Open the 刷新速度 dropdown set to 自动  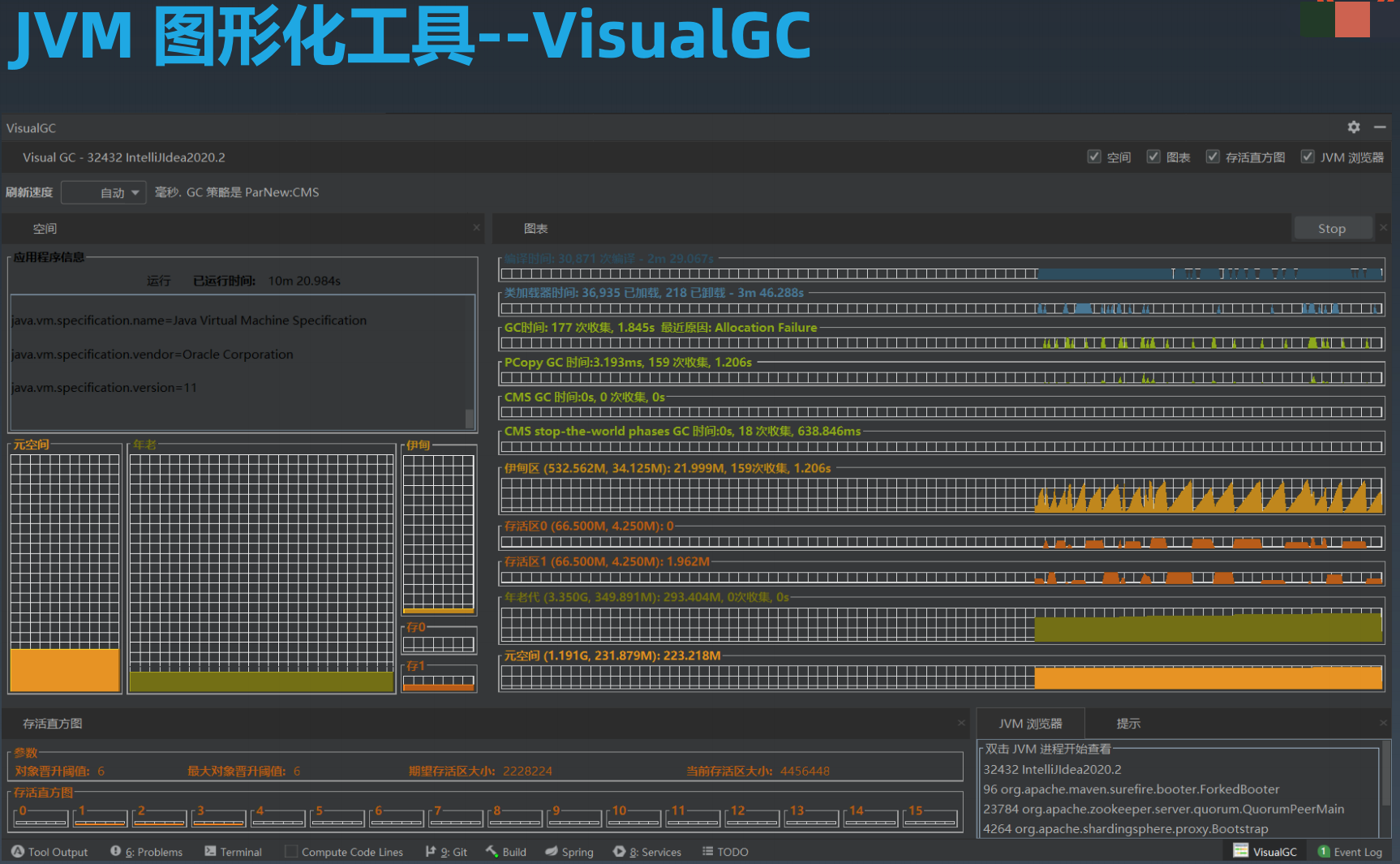click(104, 192)
